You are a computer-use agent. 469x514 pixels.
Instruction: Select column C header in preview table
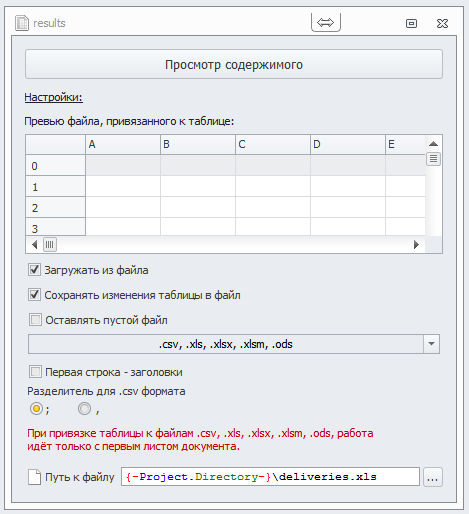pos(273,144)
